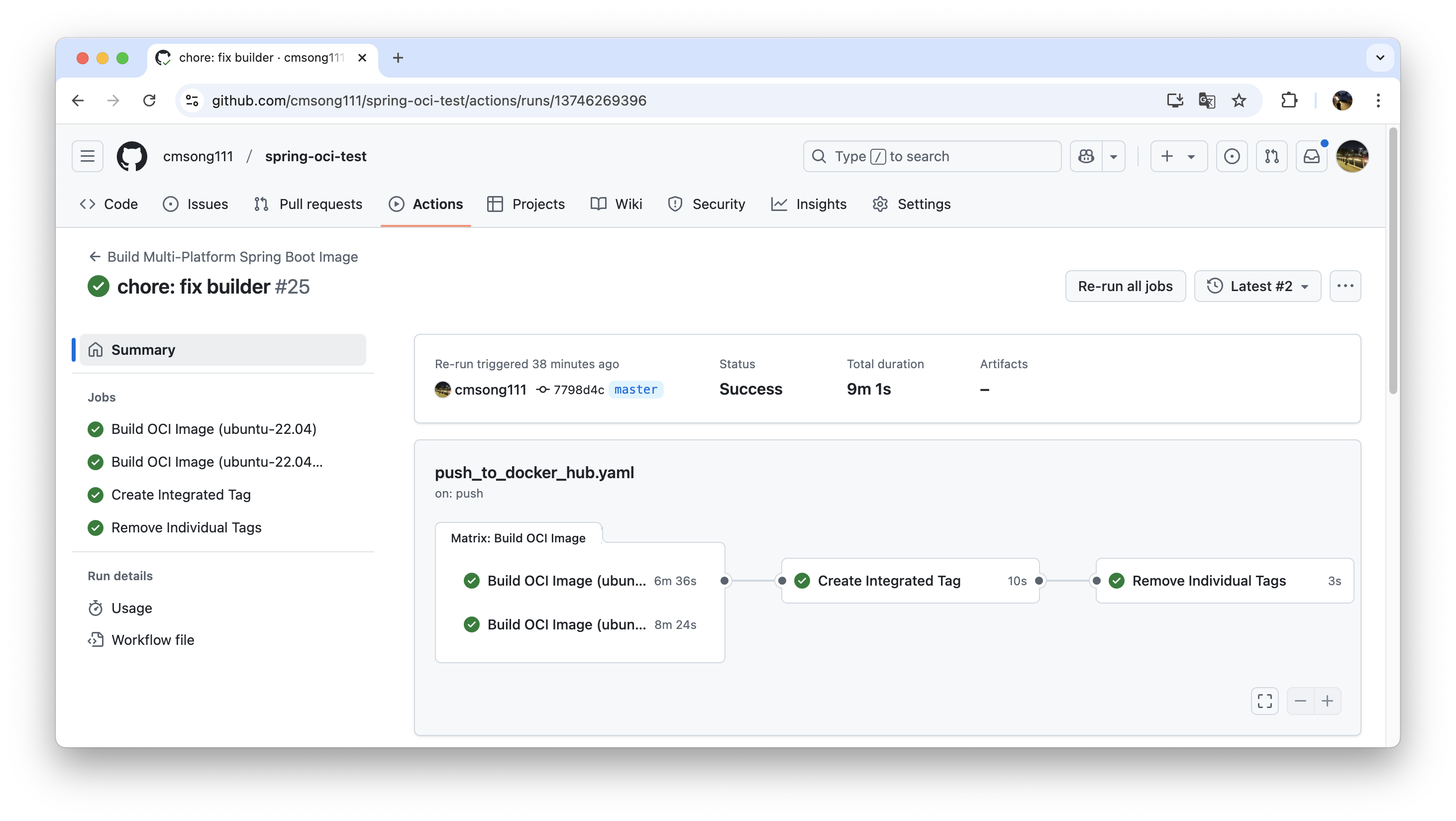Screen dimensions: 1456x821
Task: View open pull requests via header icon
Action: point(1272,157)
